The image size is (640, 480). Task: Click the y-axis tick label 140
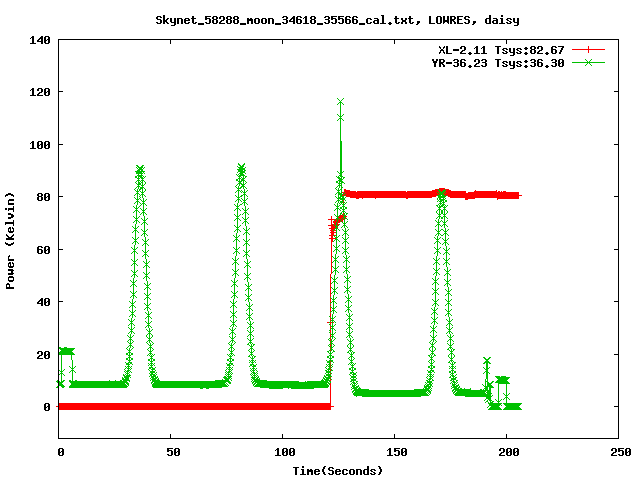coord(40,40)
